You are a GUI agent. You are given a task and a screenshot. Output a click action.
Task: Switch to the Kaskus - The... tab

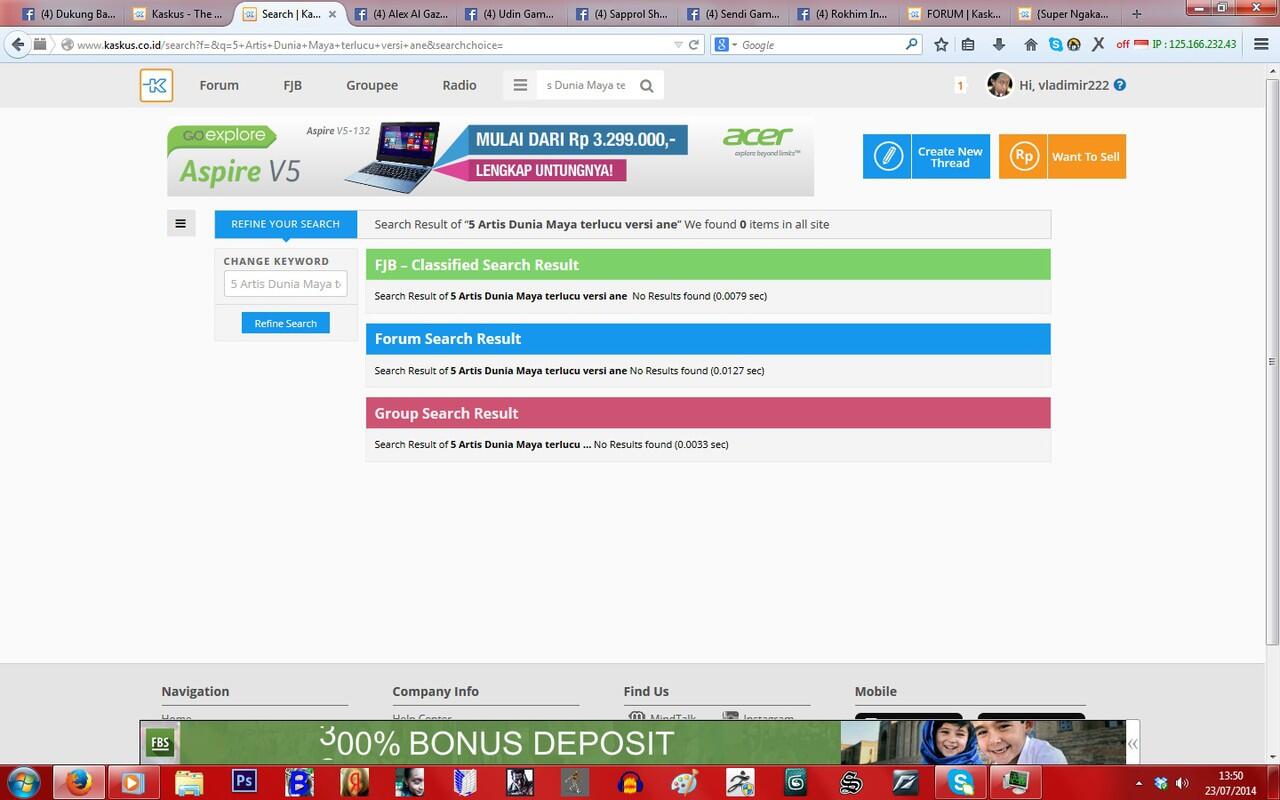pyautogui.click(x=178, y=14)
